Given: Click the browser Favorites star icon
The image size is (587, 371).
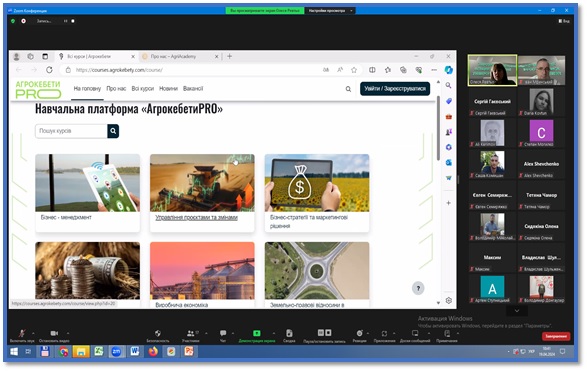Looking at the screenshot, I should point(354,70).
